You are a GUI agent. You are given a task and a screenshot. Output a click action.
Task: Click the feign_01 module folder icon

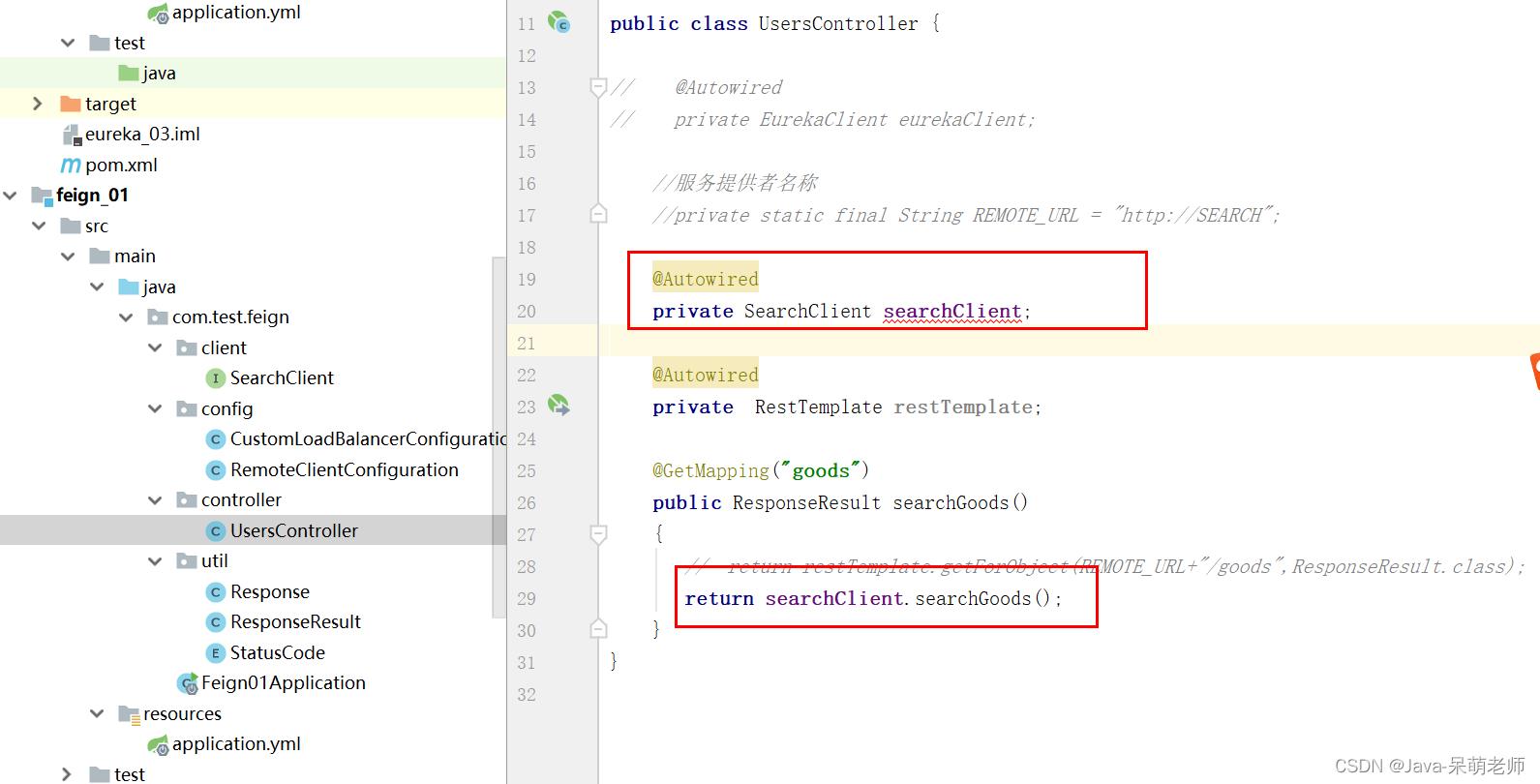coord(42,196)
